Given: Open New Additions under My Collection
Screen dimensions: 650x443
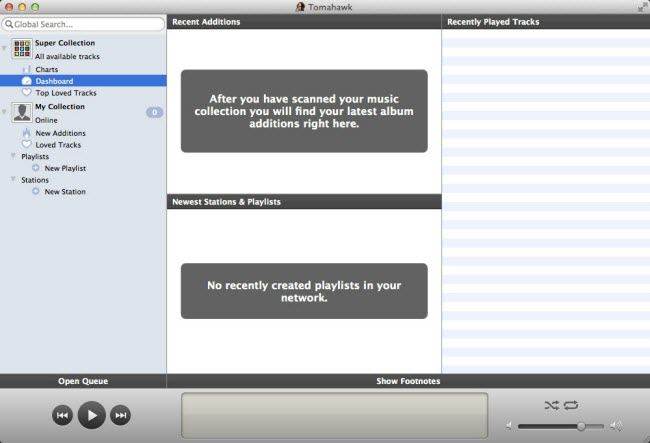Looking at the screenshot, I should click(61, 133).
